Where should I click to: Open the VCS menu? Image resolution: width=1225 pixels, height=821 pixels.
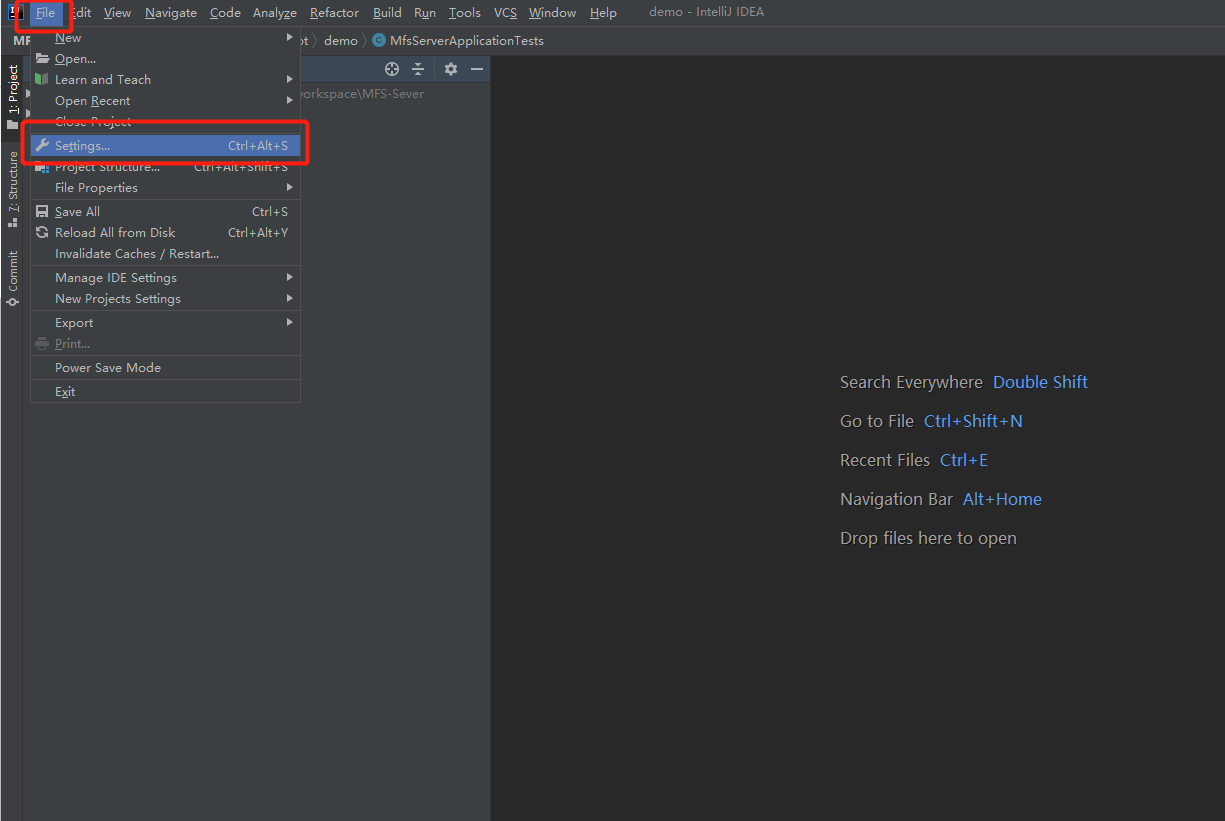505,12
